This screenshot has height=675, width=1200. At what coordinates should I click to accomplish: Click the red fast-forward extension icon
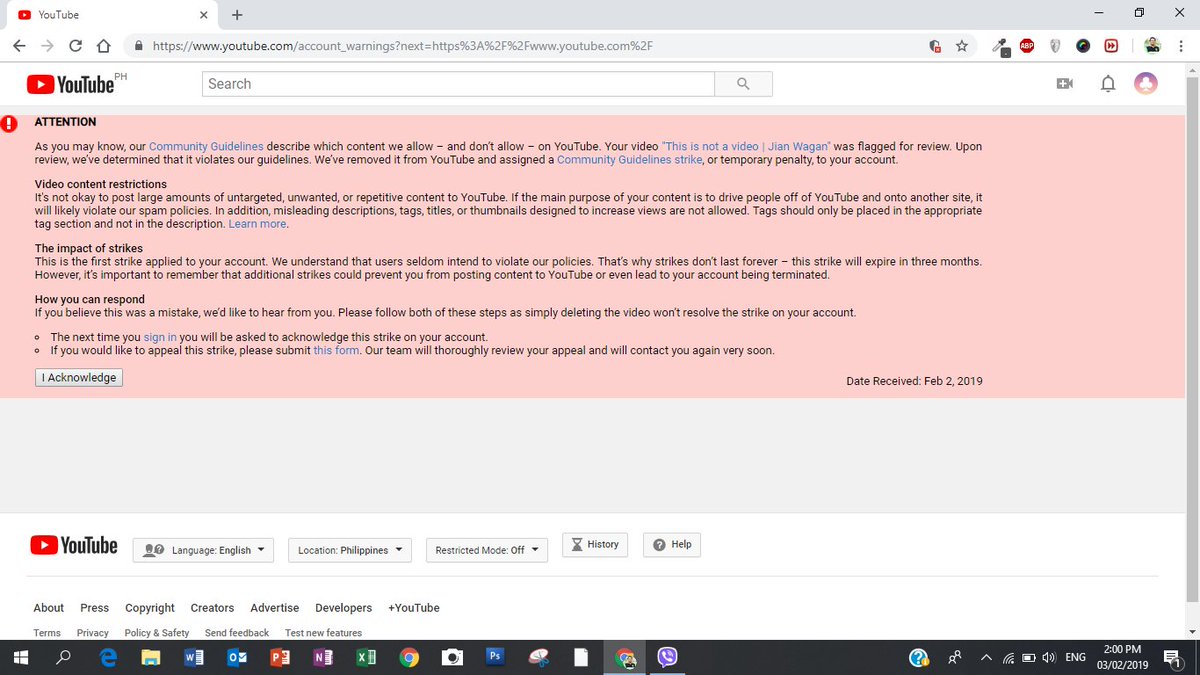1111,46
